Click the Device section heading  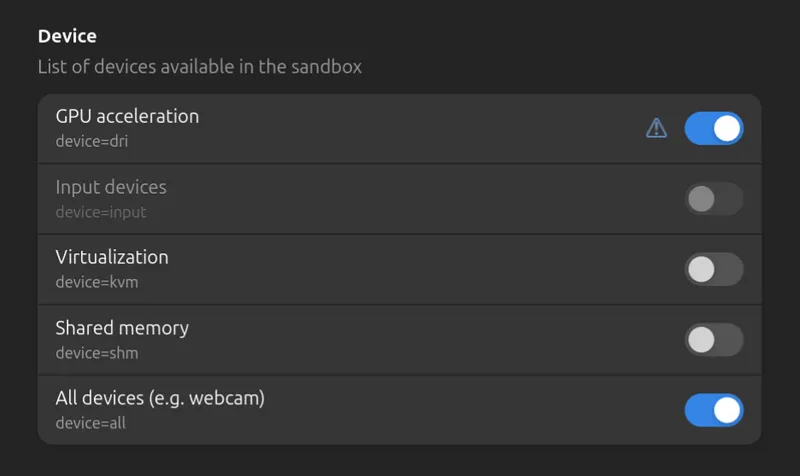(x=67, y=36)
